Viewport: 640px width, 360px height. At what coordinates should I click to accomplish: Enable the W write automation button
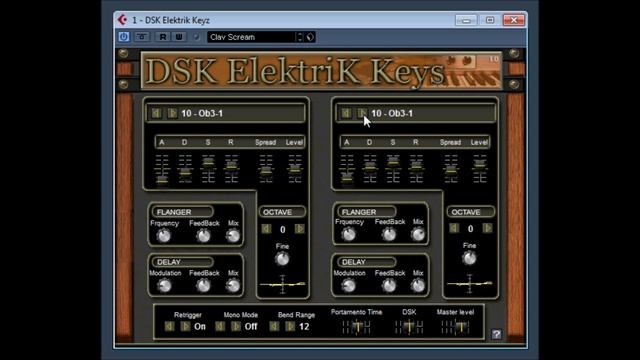pyautogui.click(x=179, y=37)
